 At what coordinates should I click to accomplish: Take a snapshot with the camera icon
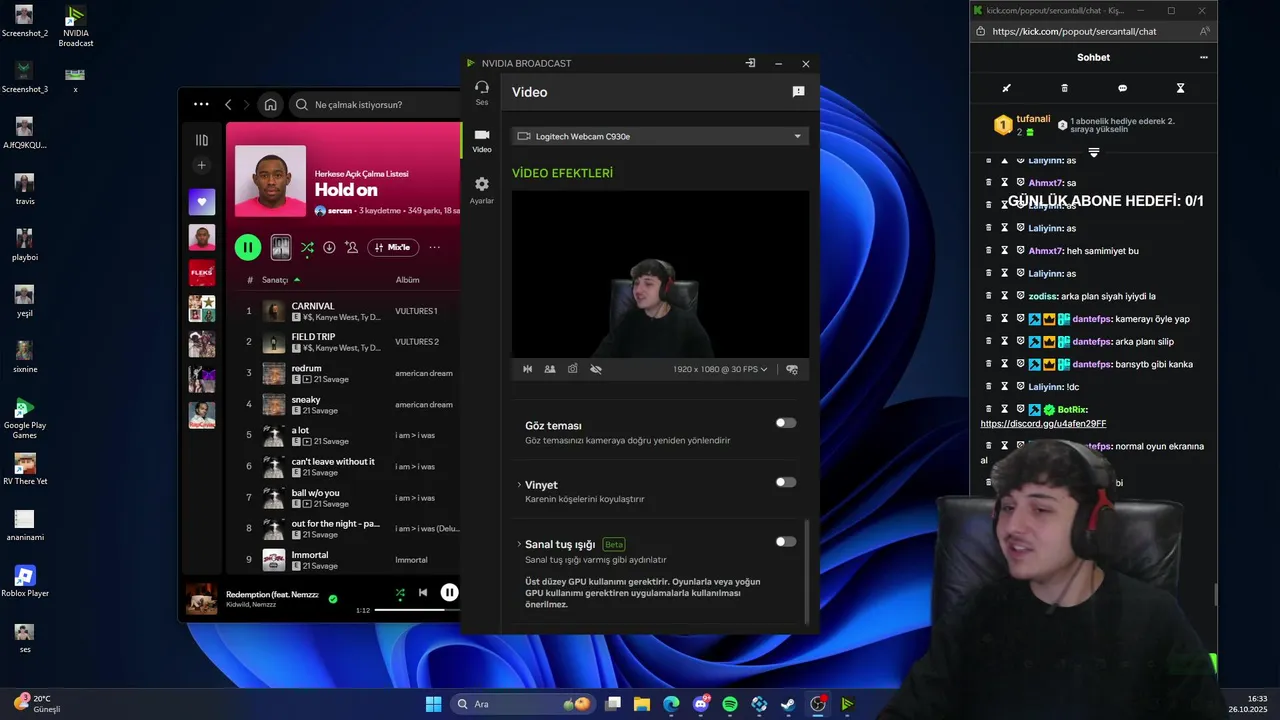pos(573,369)
